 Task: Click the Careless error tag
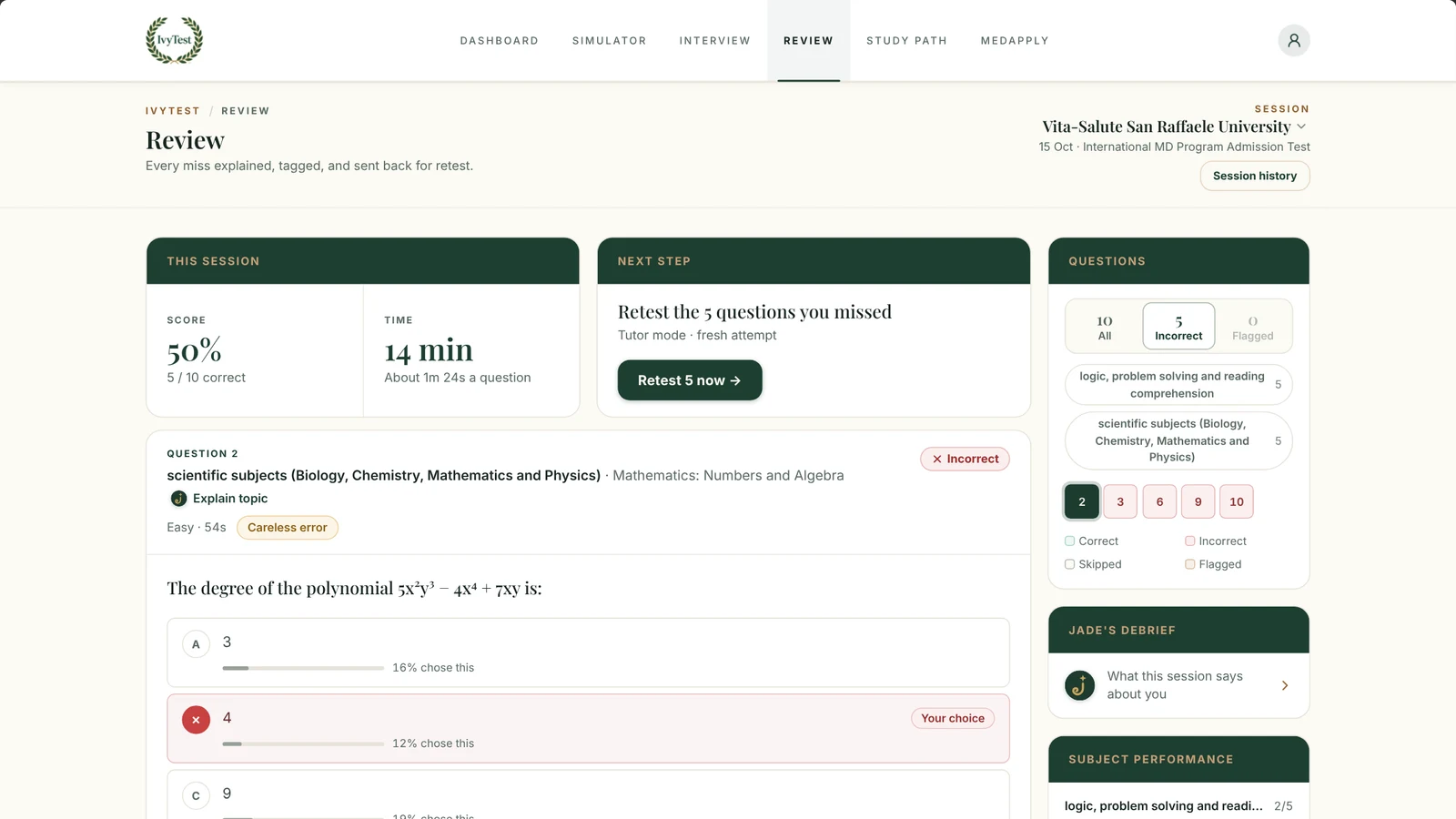[x=288, y=528]
